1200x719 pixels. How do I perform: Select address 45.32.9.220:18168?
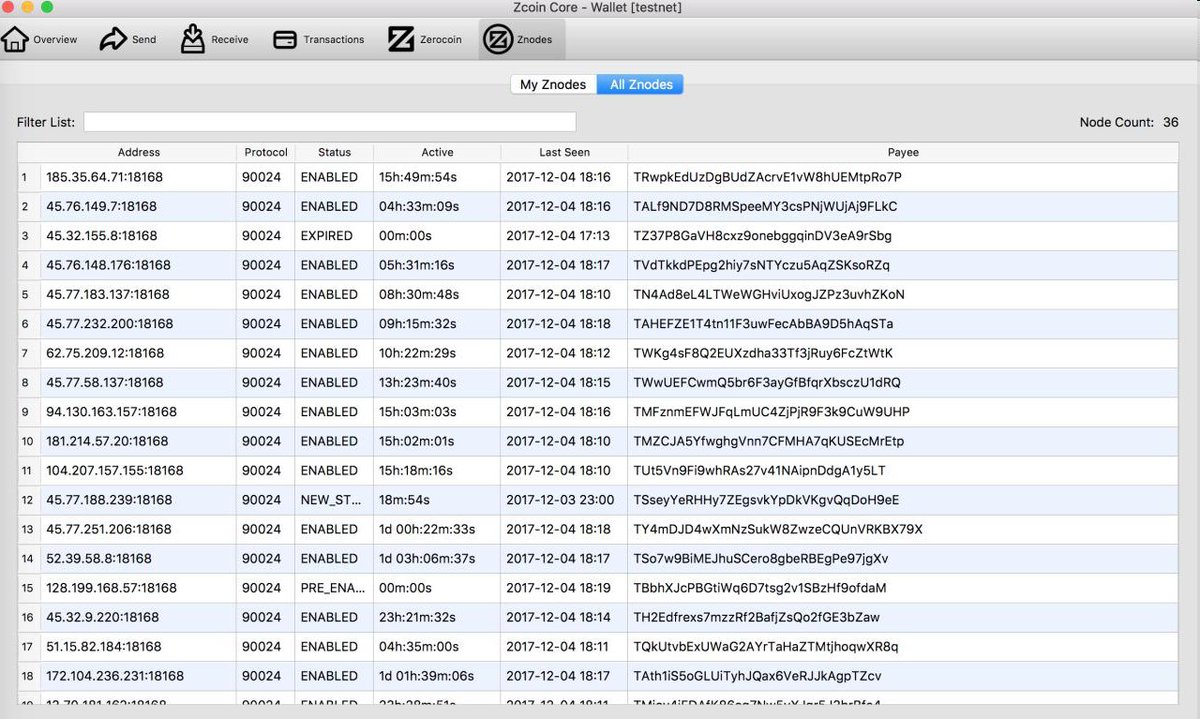[x=102, y=617]
